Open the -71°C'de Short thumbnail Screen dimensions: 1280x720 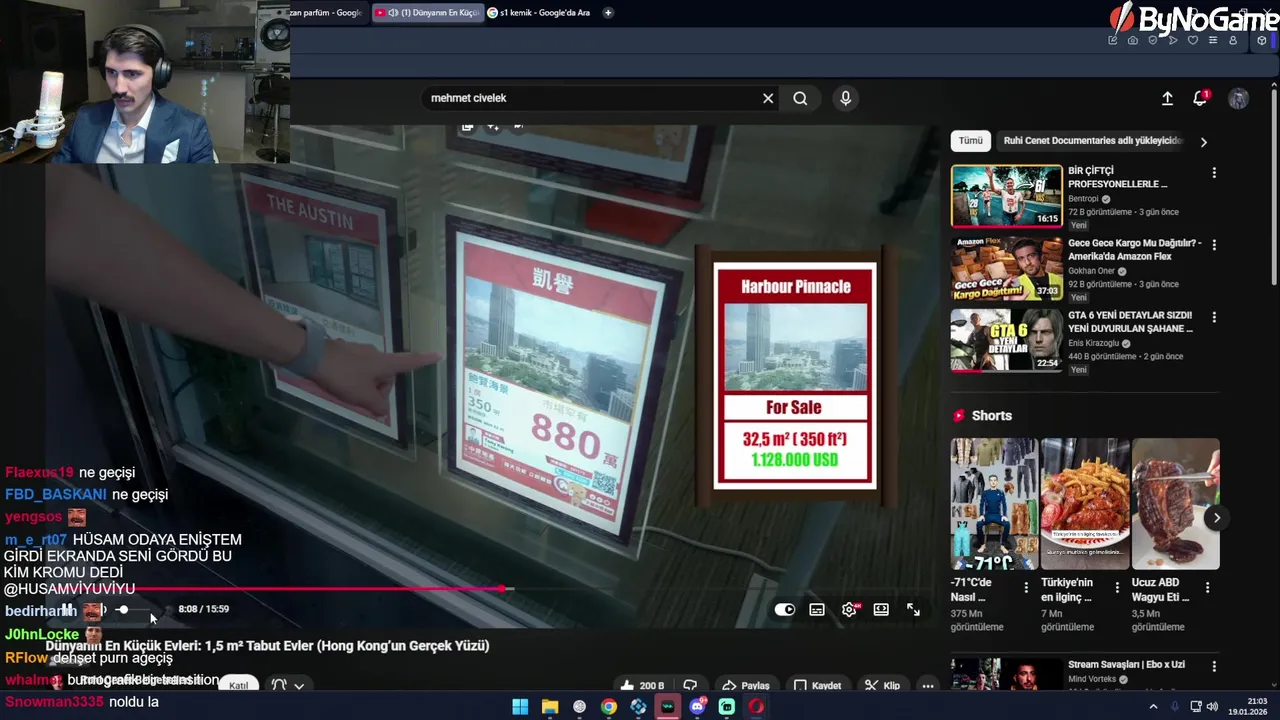click(x=994, y=504)
